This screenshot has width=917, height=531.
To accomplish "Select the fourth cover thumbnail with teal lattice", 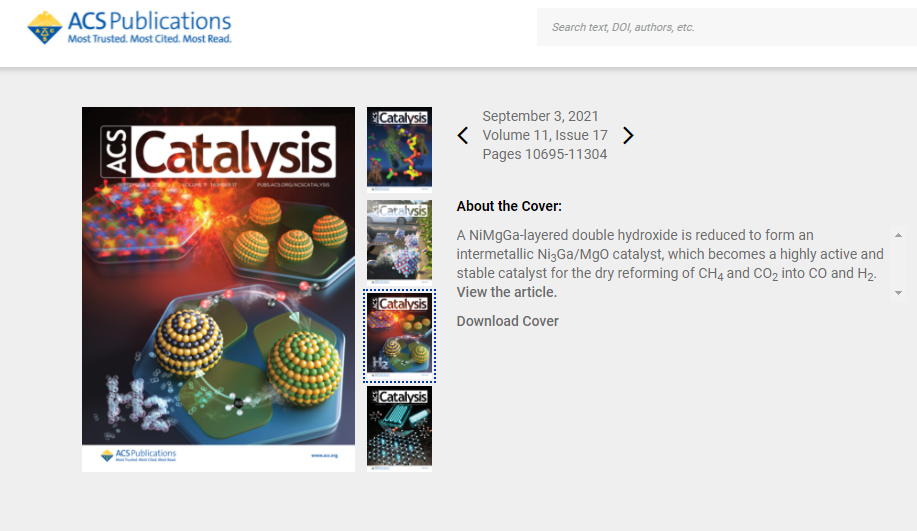I will [x=399, y=429].
